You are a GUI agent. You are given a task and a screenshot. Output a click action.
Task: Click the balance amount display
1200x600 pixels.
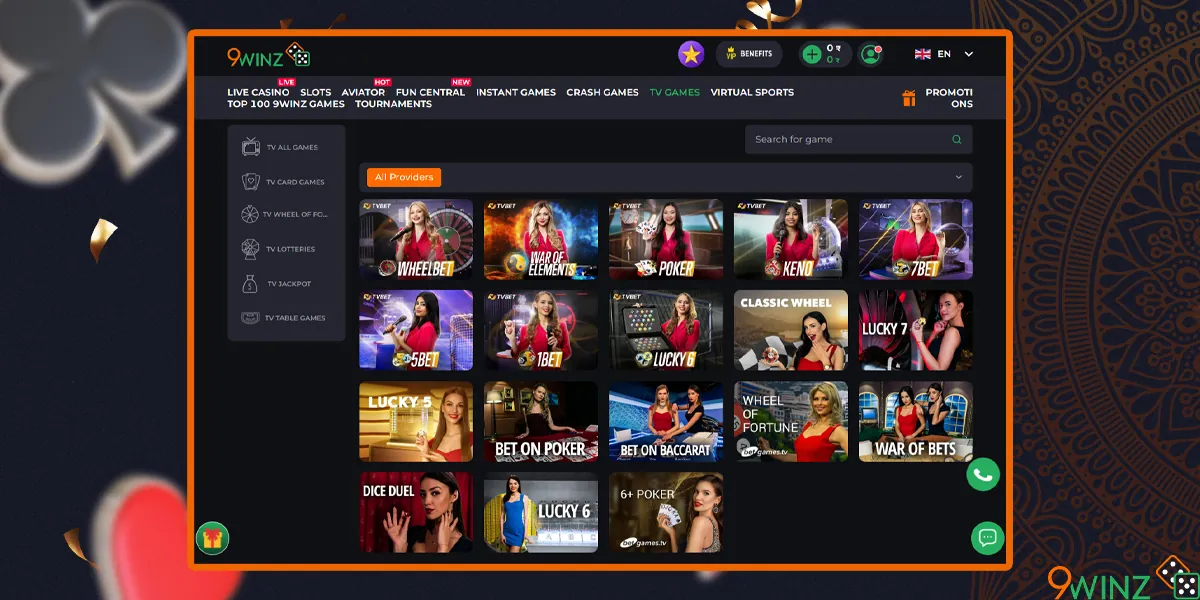(832, 54)
